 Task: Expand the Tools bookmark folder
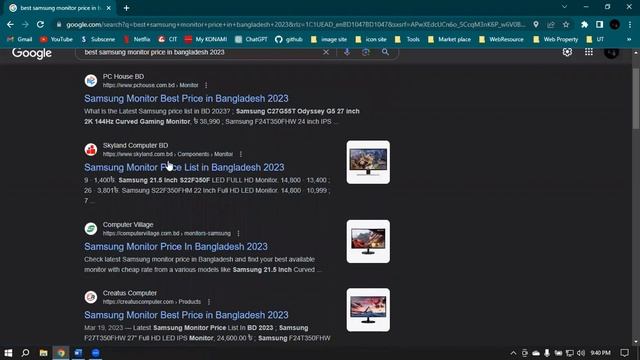(x=407, y=39)
